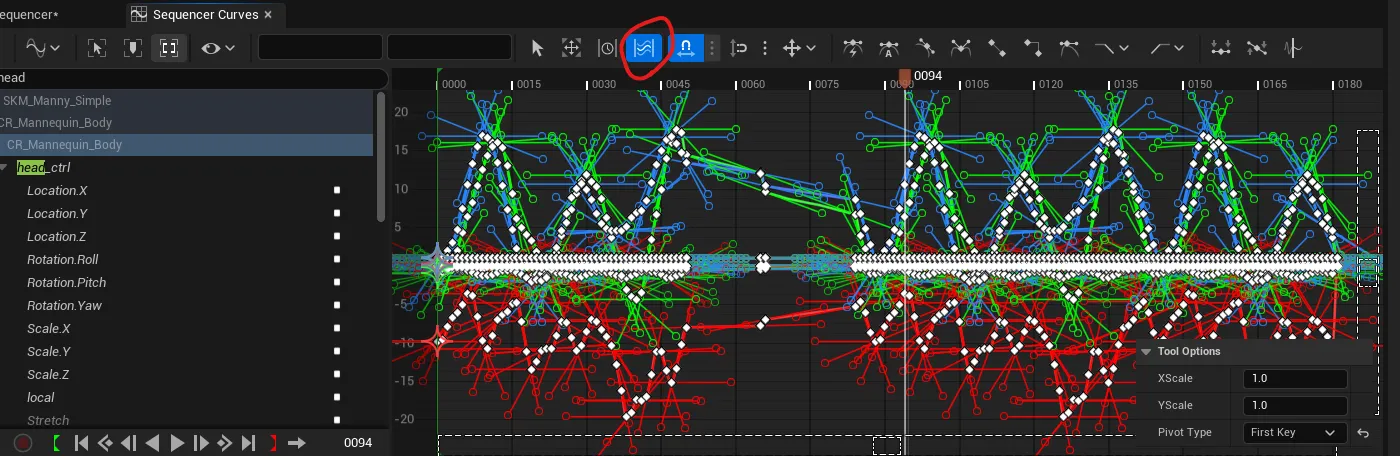Step back one frame

click(129, 443)
